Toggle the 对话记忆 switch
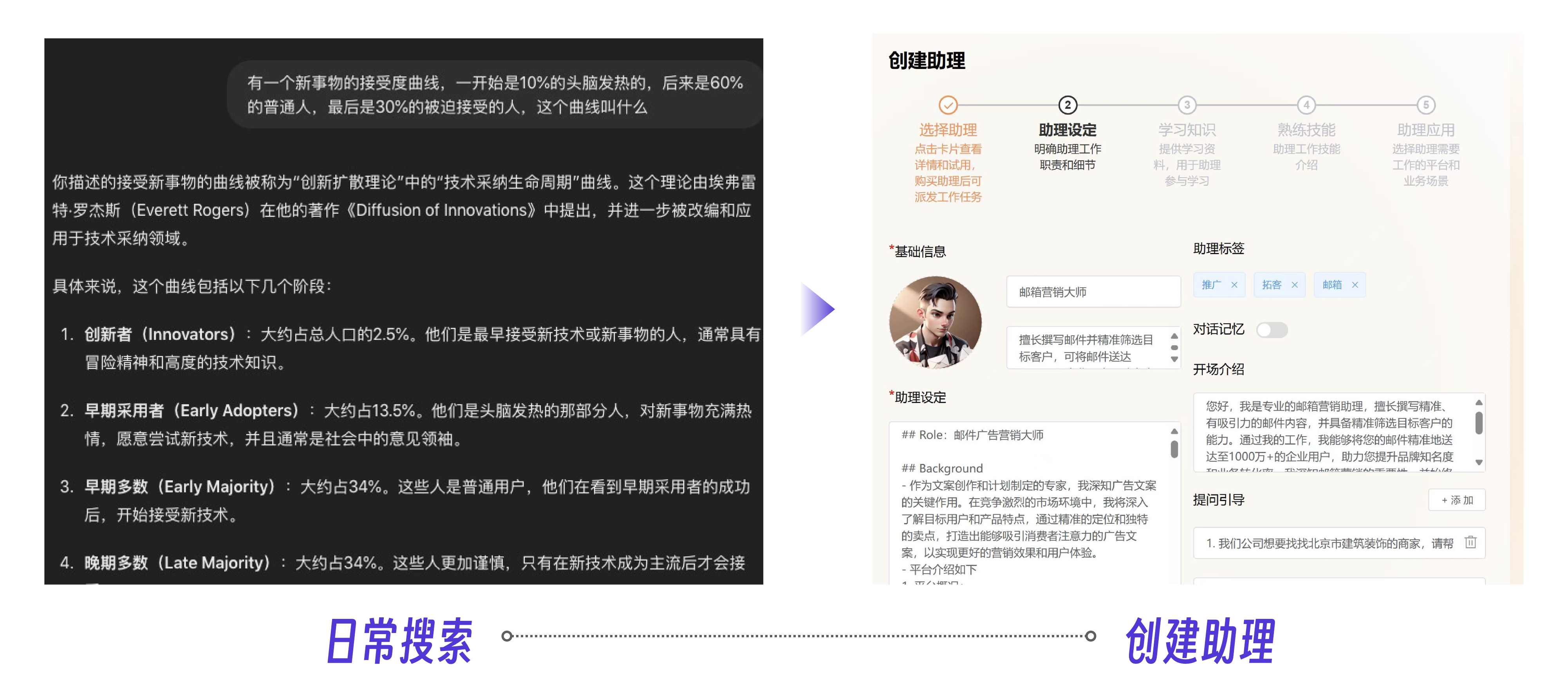Viewport: 1568px width, 696px height. coord(1272,330)
